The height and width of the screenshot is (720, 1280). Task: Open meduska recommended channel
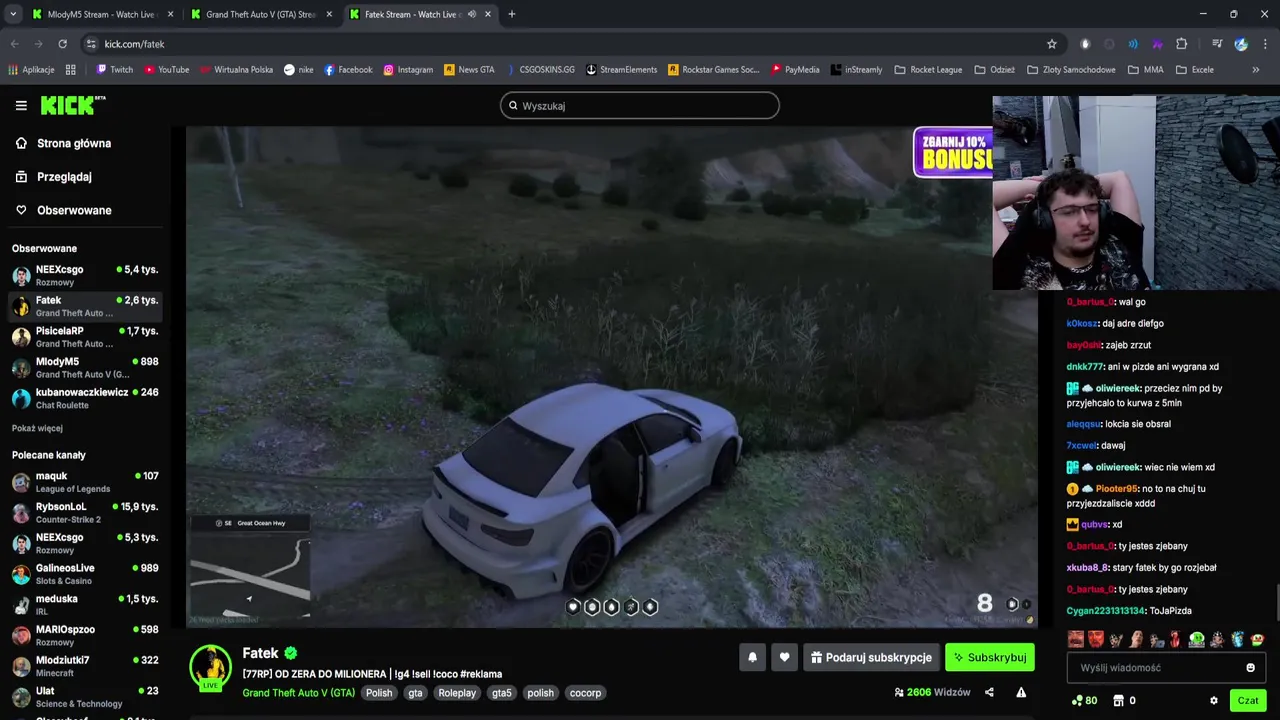pos(85,605)
